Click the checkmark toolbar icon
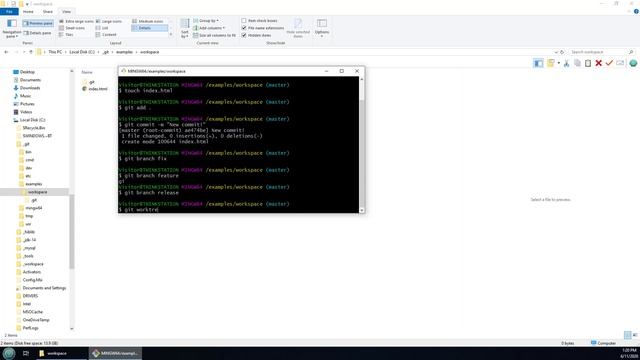This screenshot has height=360, width=640. [x=609, y=63]
